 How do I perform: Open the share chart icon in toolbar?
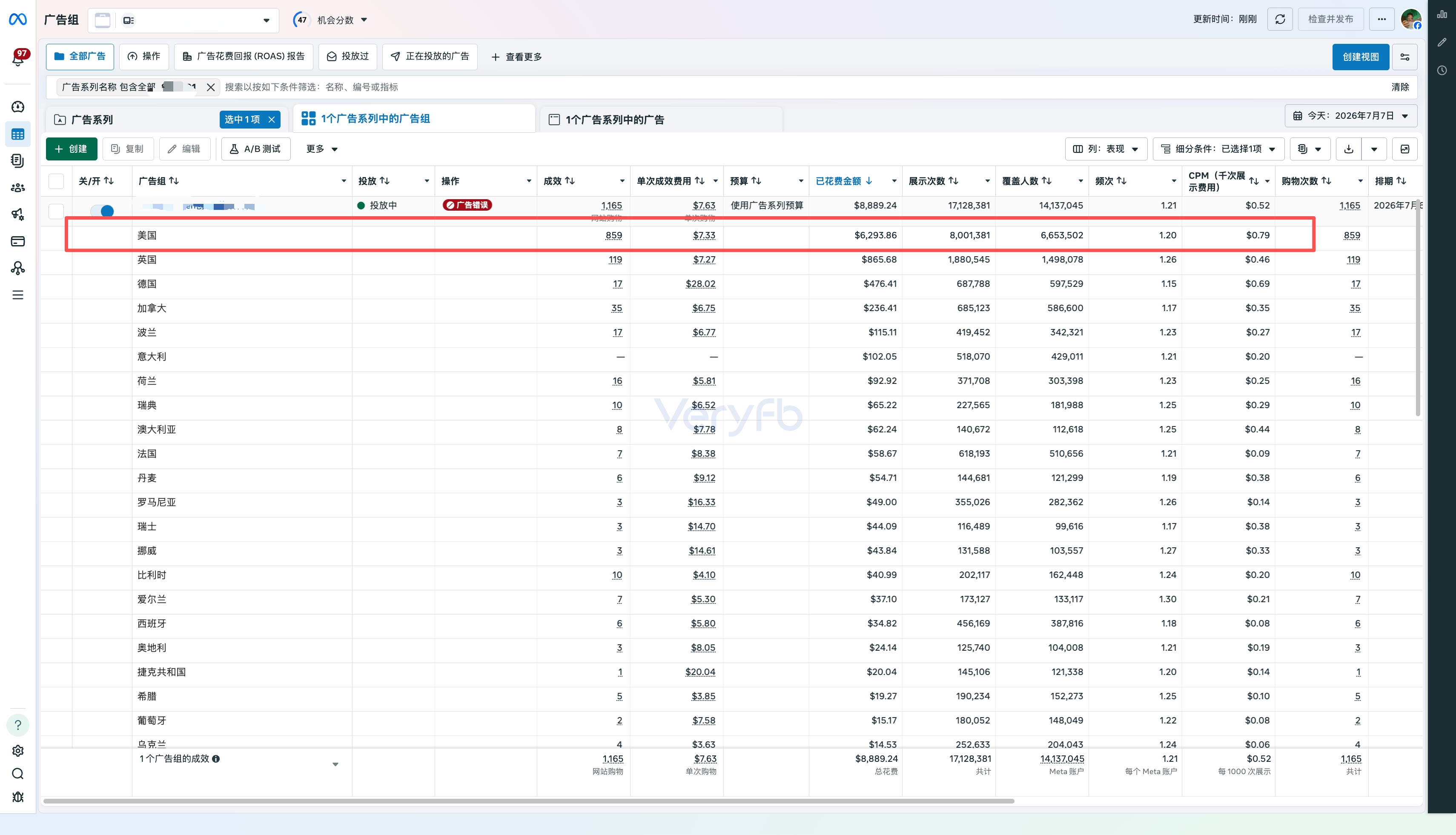(x=1404, y=149)
